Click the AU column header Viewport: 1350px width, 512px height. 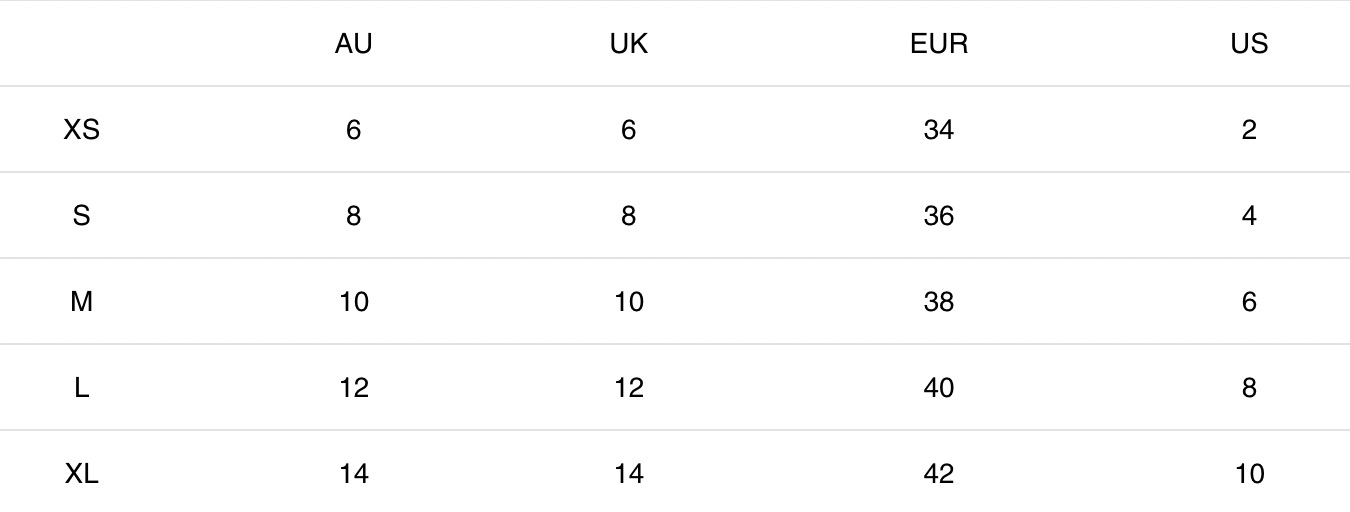(x=354, y=44)
